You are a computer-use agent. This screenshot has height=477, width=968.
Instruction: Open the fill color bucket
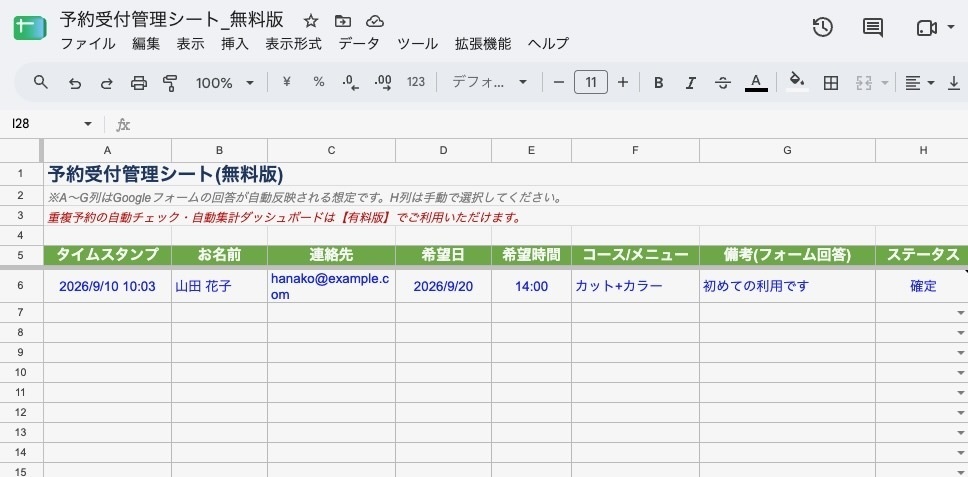(797, 81)
